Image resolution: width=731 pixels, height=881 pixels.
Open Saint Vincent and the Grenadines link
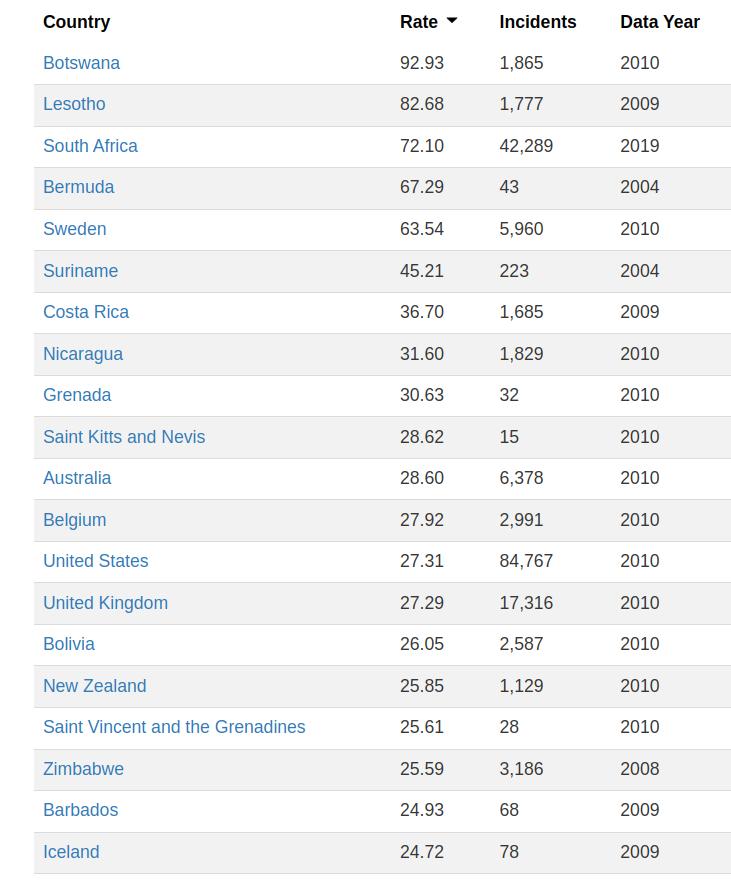pyautogui.click(x=174, y=727)
